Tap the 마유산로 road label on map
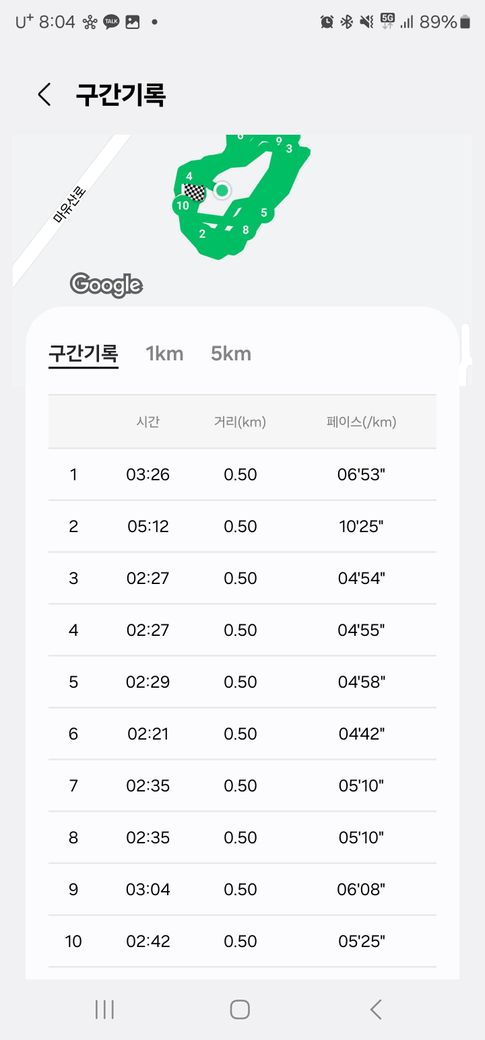The image size is (485, 1040). click(x=69, y=204)
